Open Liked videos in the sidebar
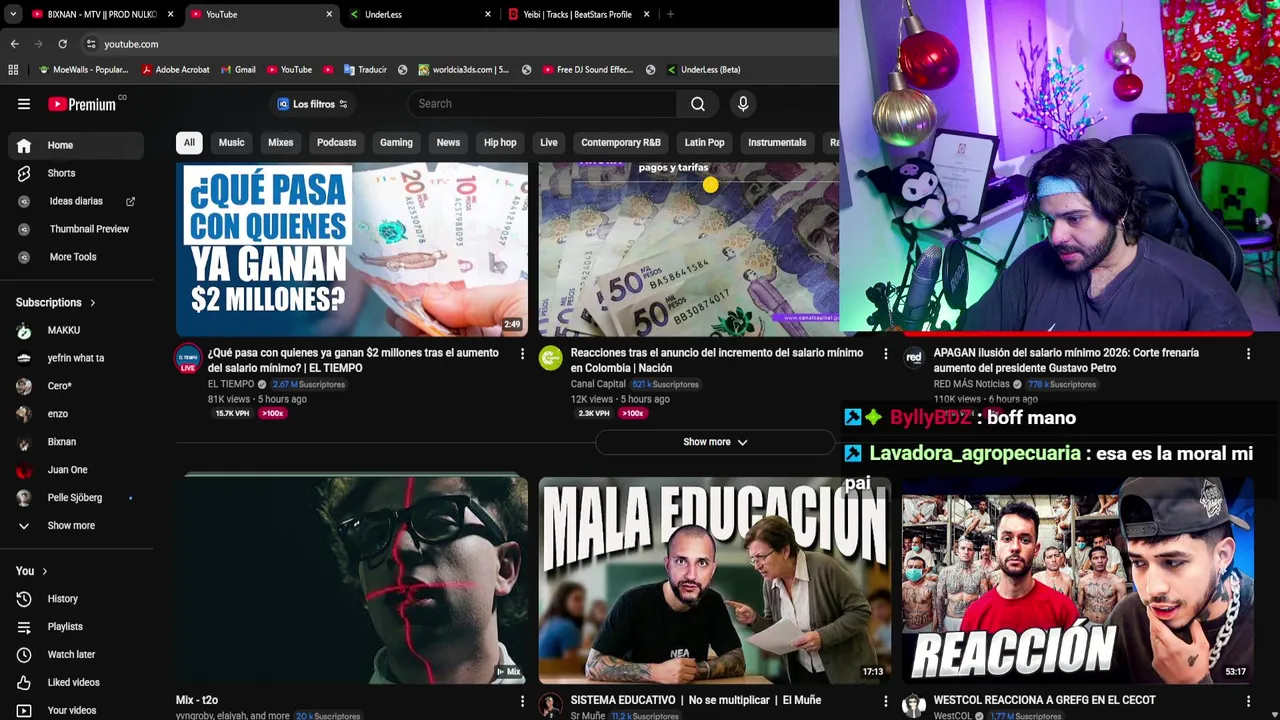The width and height of the screenshot is (1280, 720). 76,683
